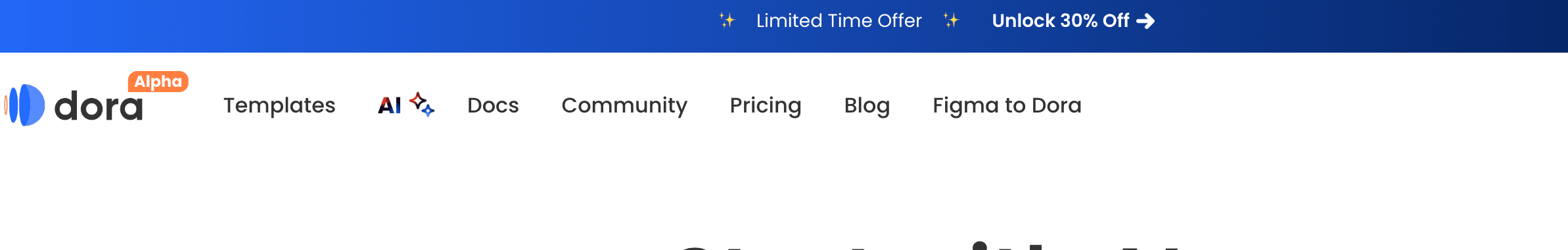Open the AI menu item
This screenshot has width=1568, height=250.
coord(390,105)
